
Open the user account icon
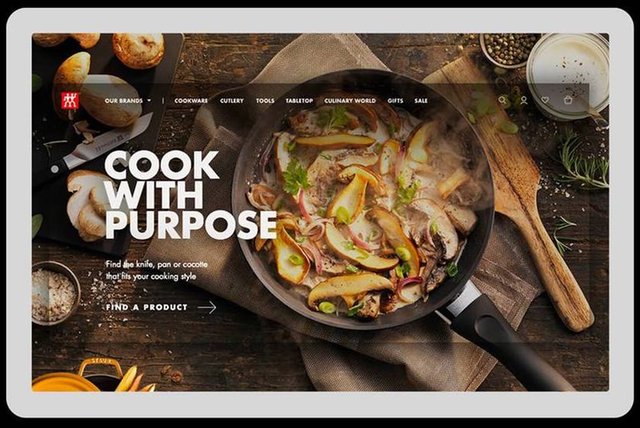pos(524,100)
